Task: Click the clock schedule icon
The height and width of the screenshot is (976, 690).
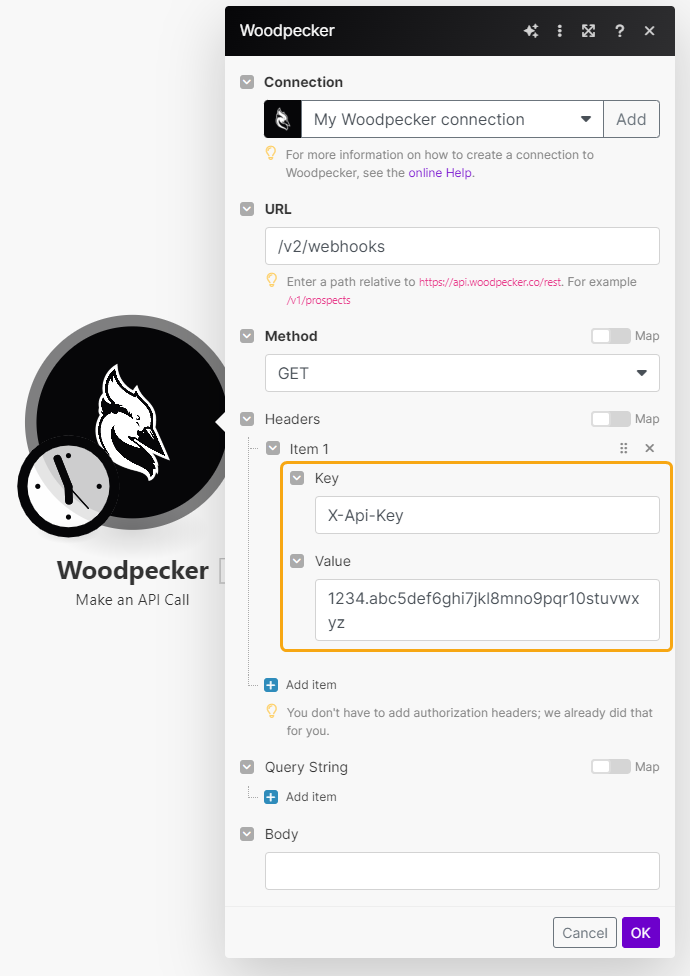Action: coord(68,486)
